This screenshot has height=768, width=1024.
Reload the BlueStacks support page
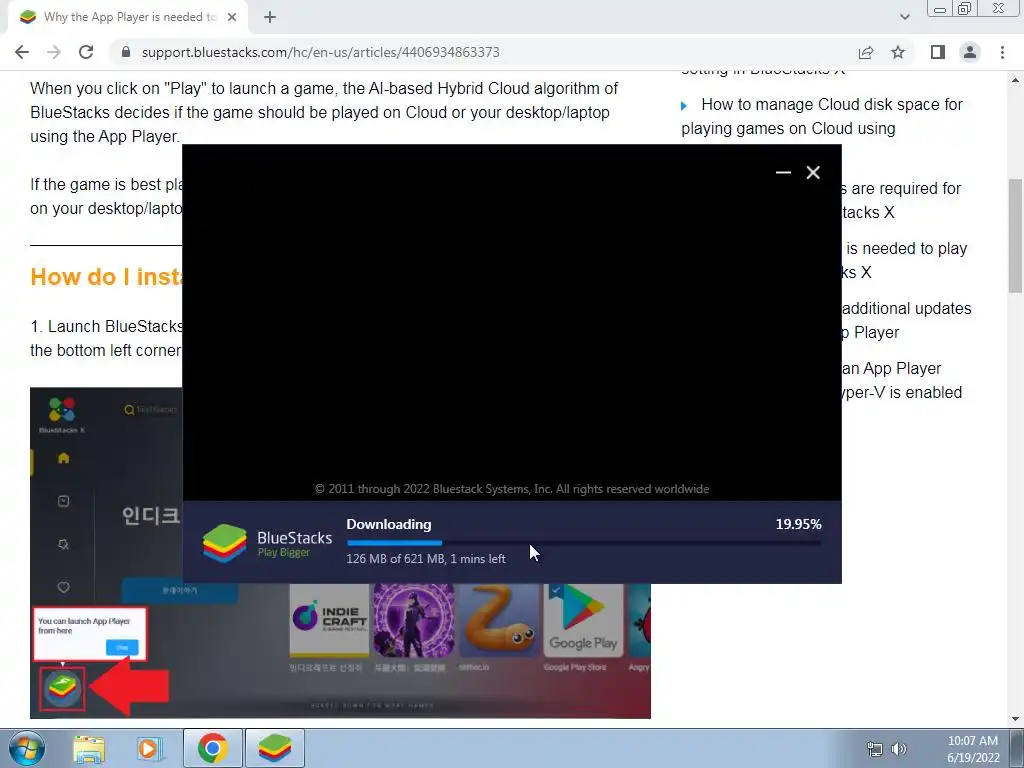86,52
